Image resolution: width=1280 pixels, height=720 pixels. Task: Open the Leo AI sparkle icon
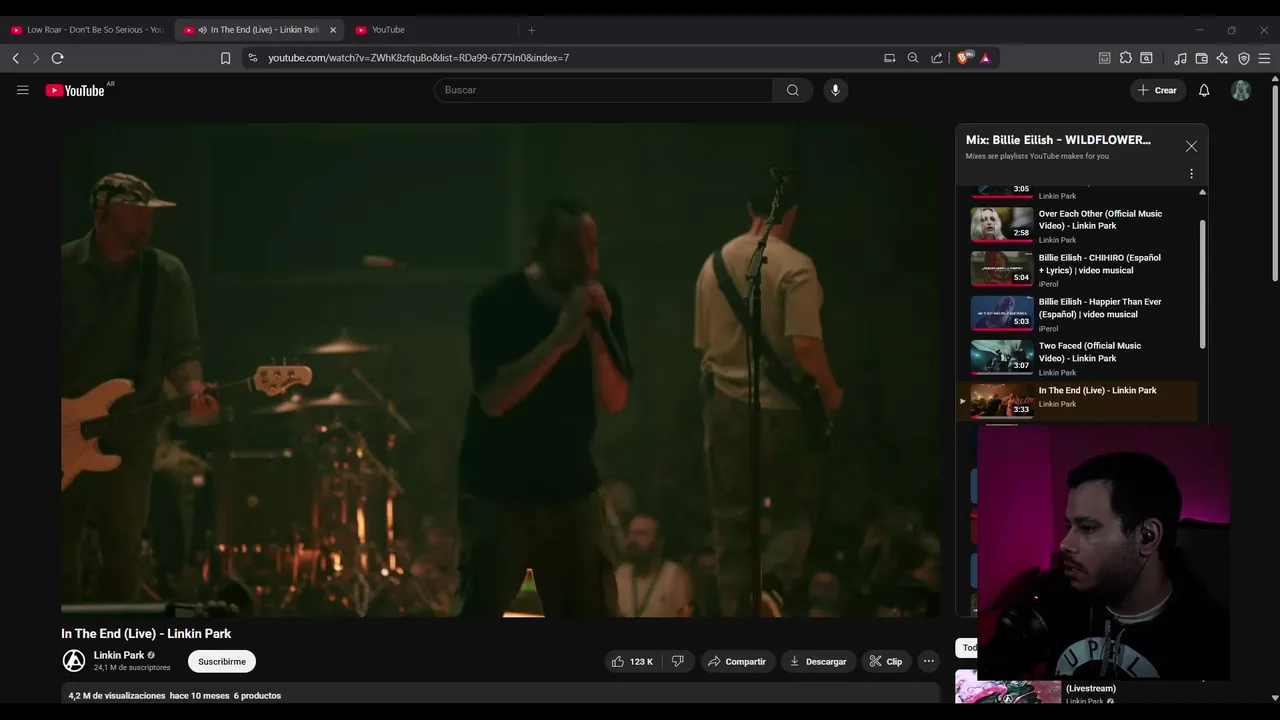[1222, 58]
